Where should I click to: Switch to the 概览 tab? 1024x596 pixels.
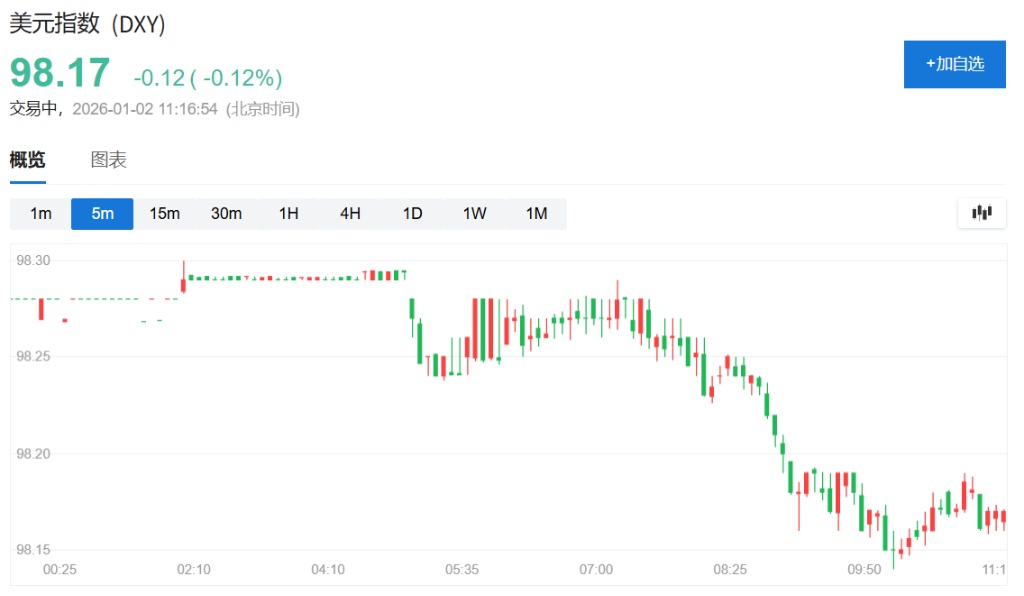point(28,160)
